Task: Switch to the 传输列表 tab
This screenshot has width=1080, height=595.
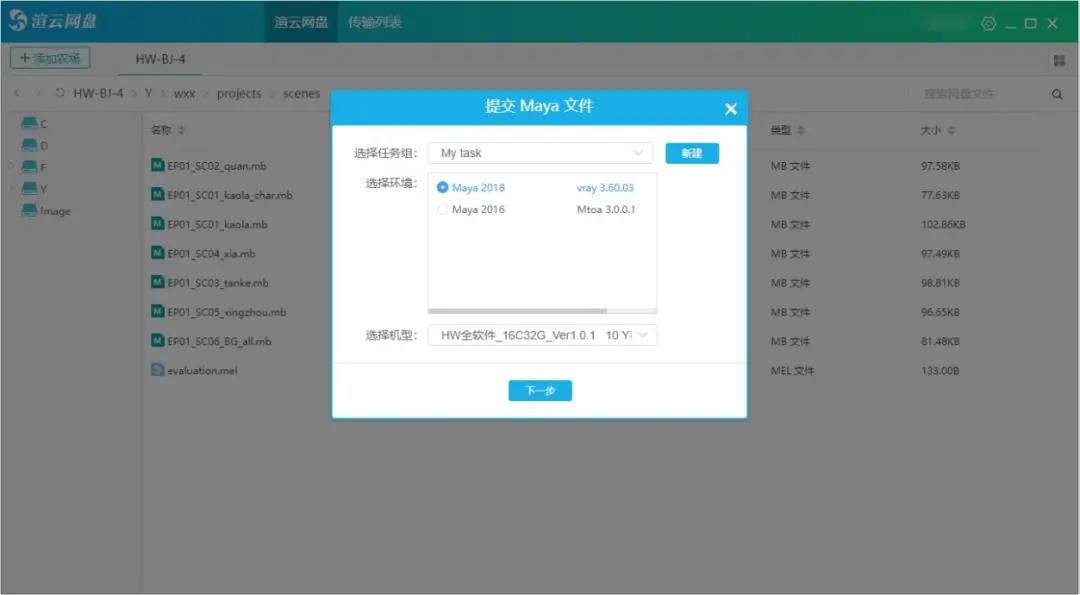Action: 374,22
